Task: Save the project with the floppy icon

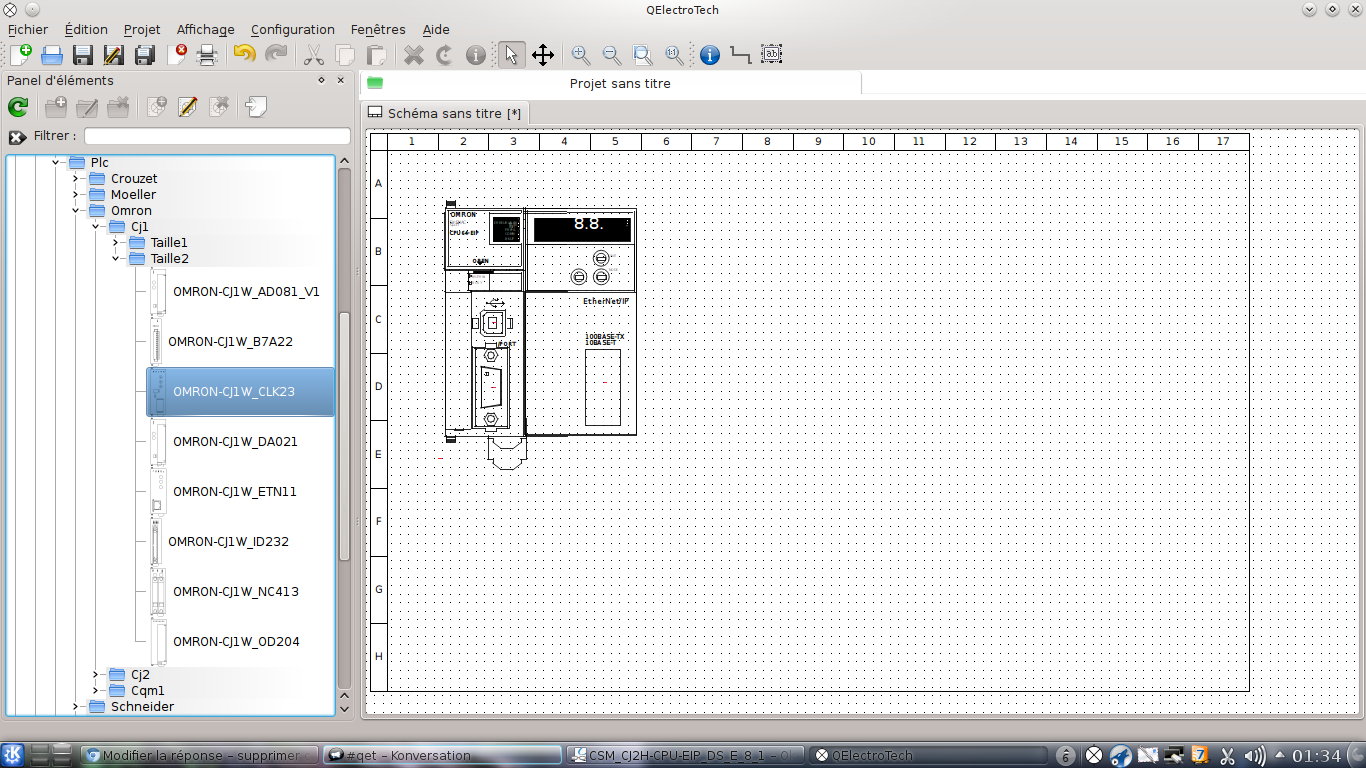Action: click(x=83, y=55)
